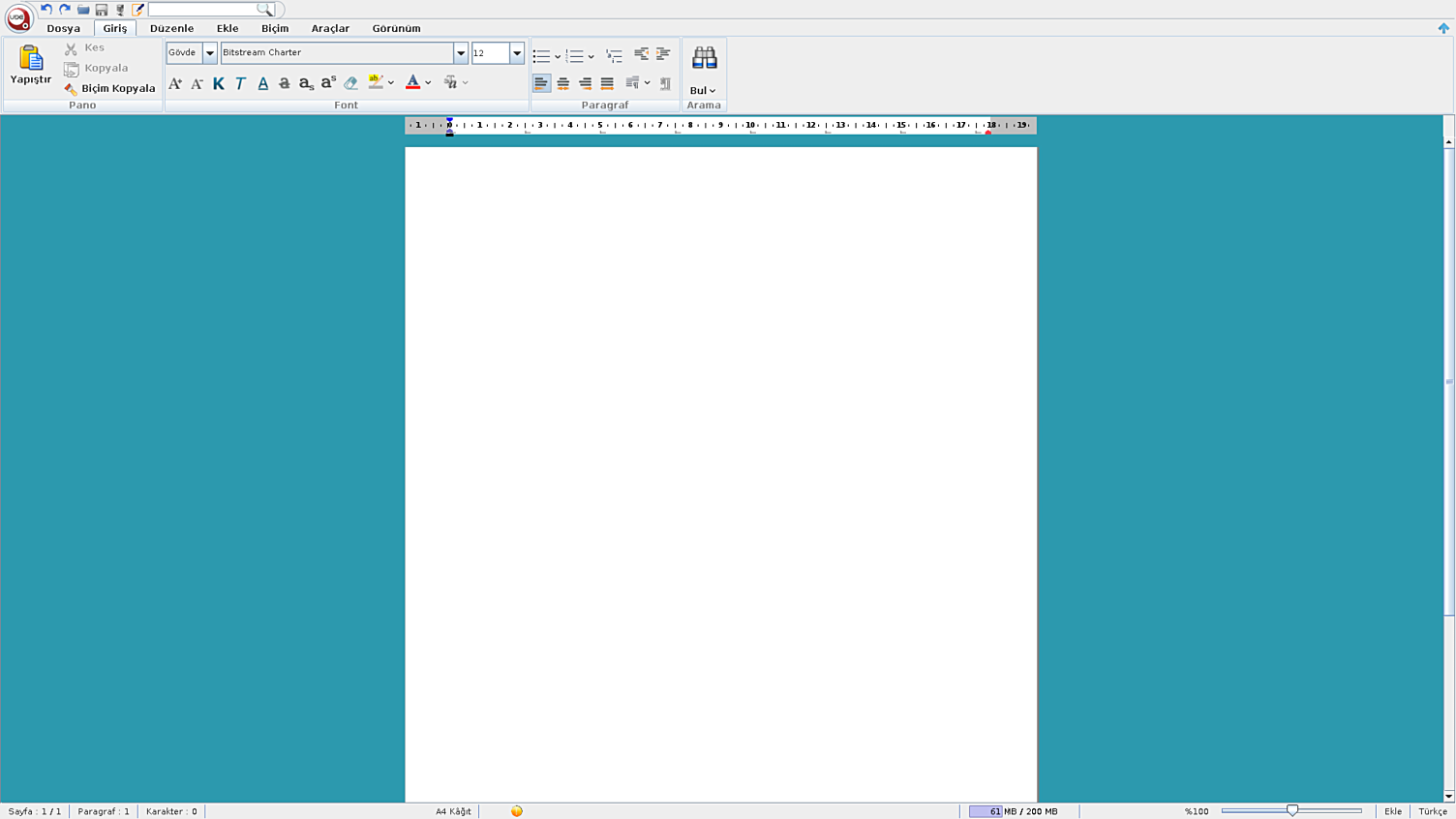The width and height of the screenshot is (1456, 819).
Task: Click the eraser clear-formatting icon
Action: pyautogui.click(x=350, y=83)
